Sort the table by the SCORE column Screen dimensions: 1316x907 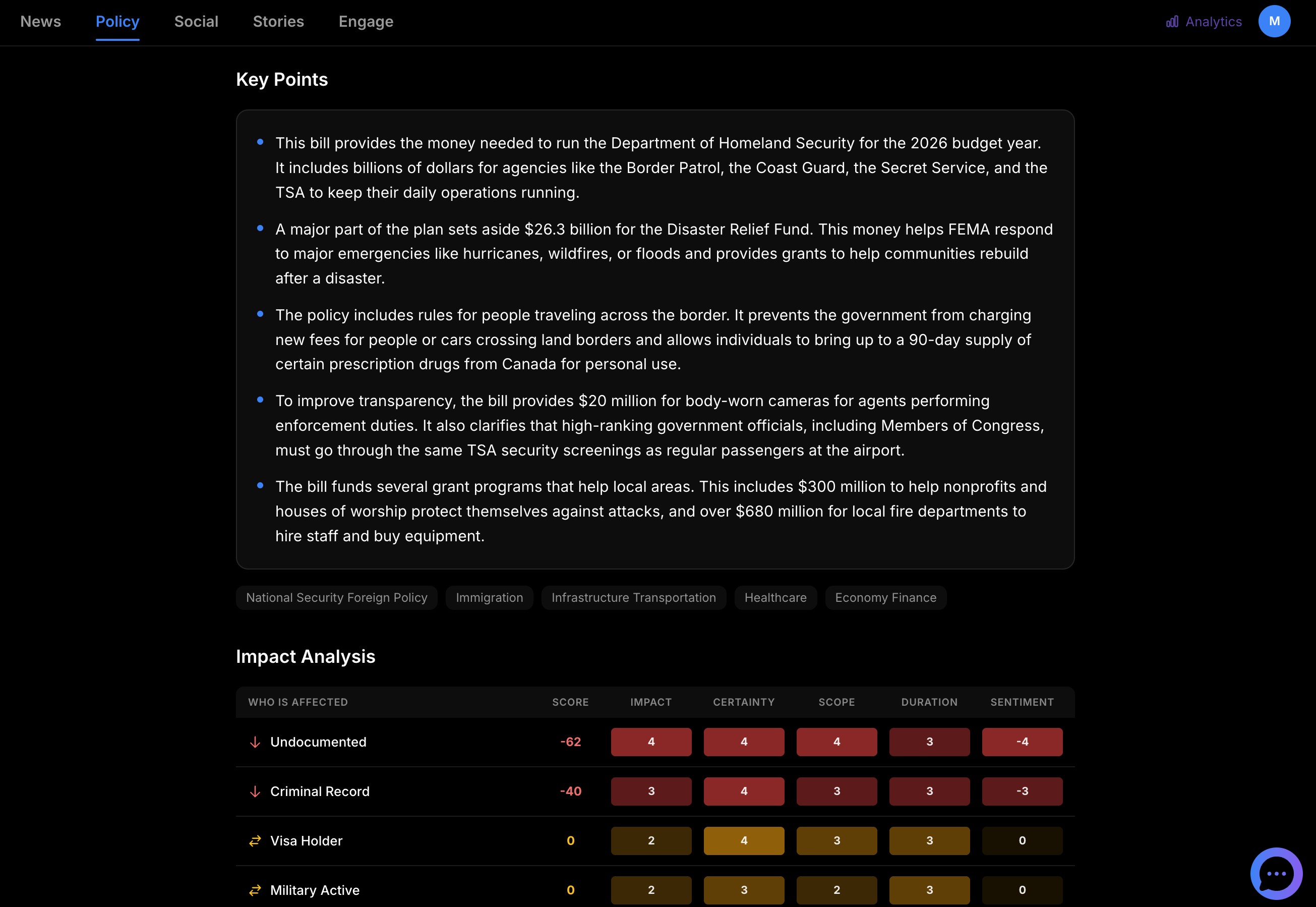tap(570, 702)
